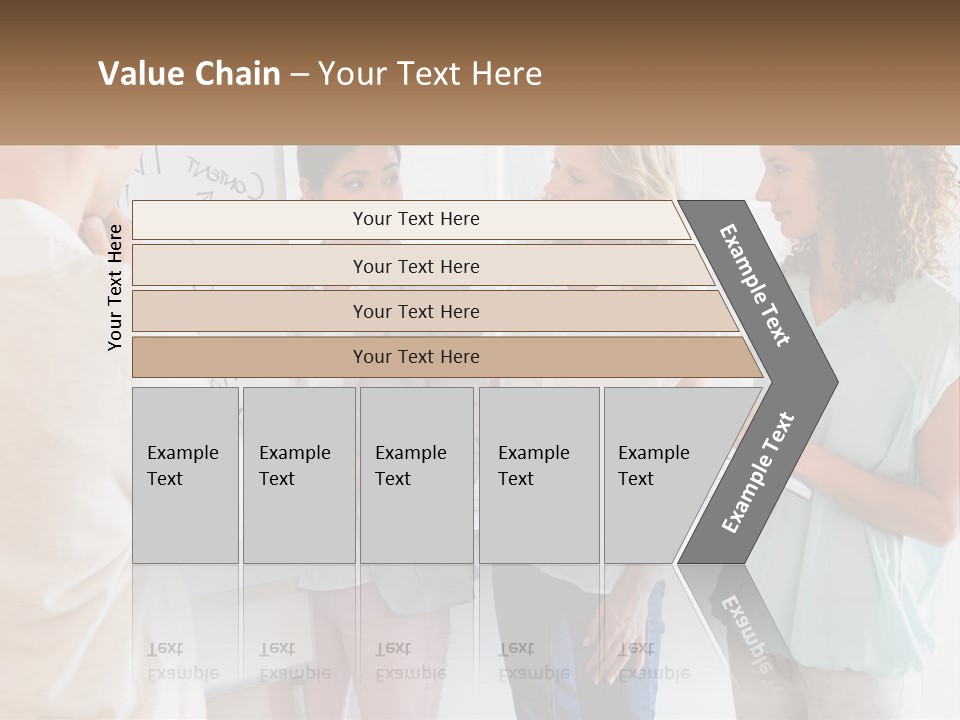Select the third 'Your Text Here' bar
Screen dimensions: 960x720
415,311
